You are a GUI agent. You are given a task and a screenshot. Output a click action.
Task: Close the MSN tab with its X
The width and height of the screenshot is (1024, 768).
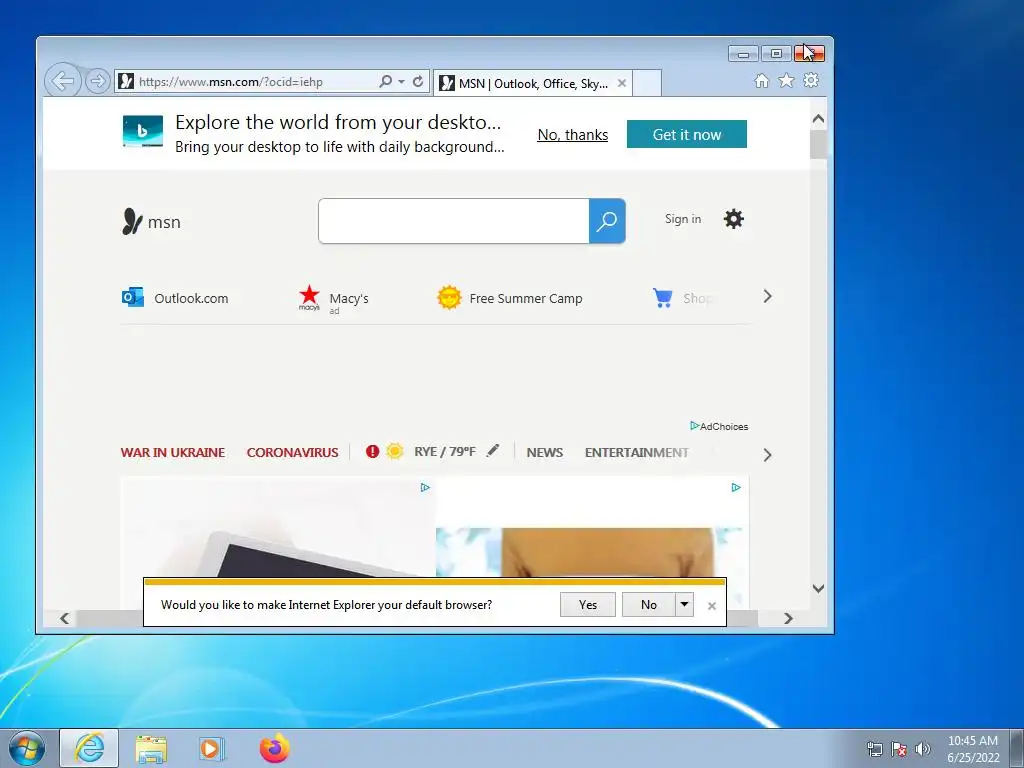coord(622,83)
